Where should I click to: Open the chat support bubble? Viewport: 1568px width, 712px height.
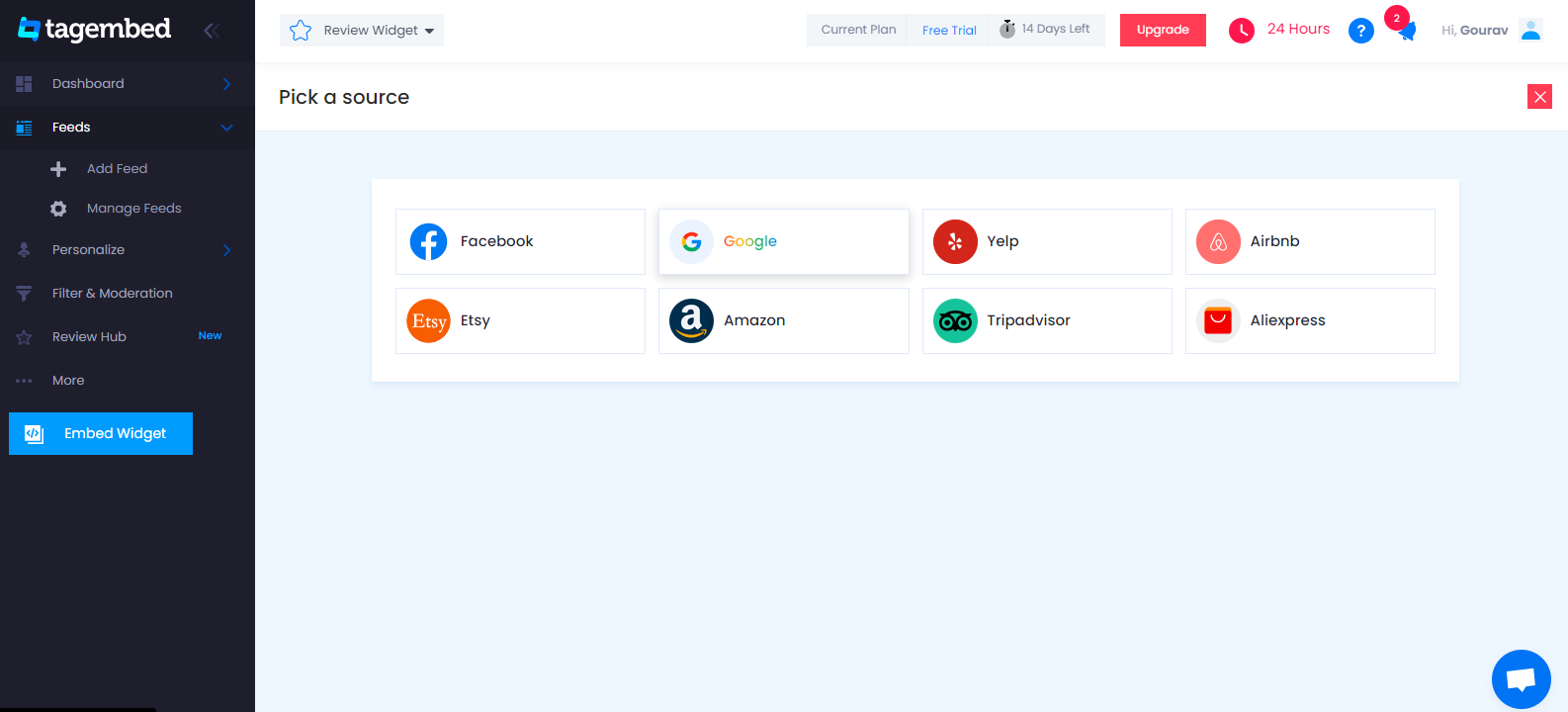click(1521, 679)
